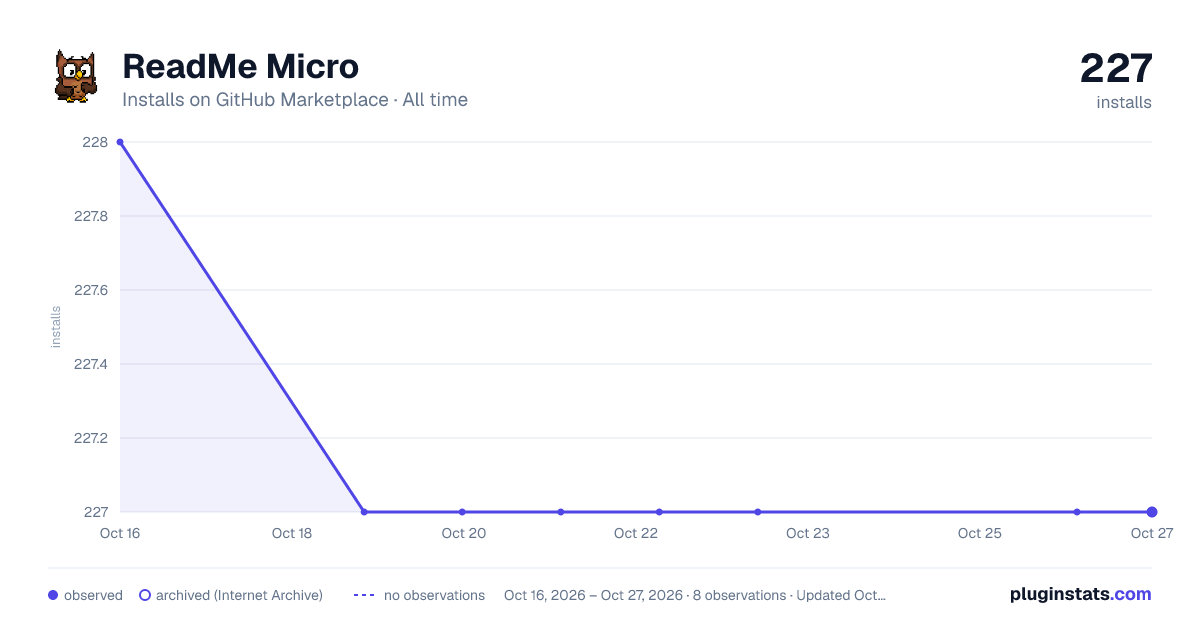Select the large final data point at Oct 27

point(1152,512)
